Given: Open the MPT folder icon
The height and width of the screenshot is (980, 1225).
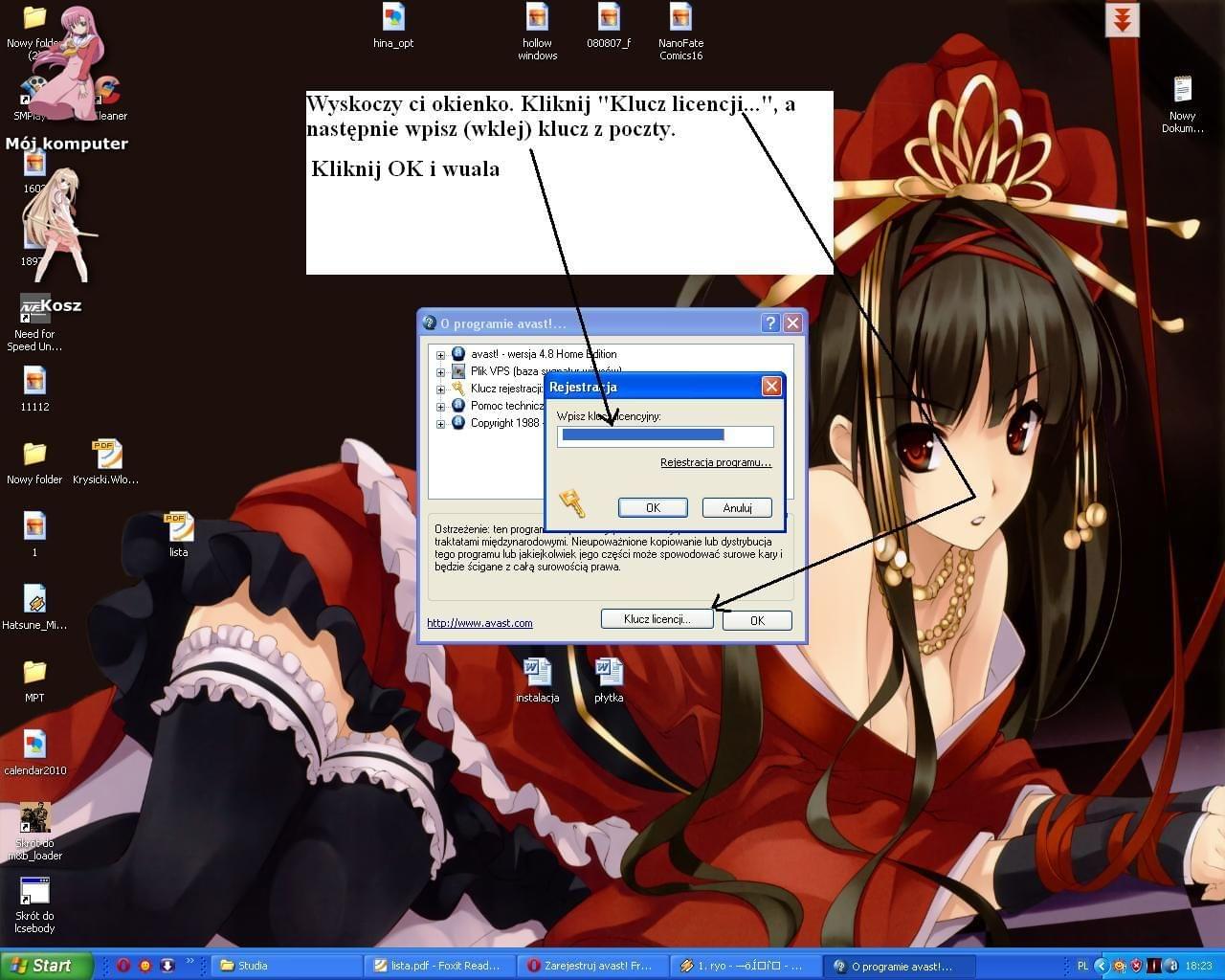Looking at the screenshot, I should click(34, 680).
